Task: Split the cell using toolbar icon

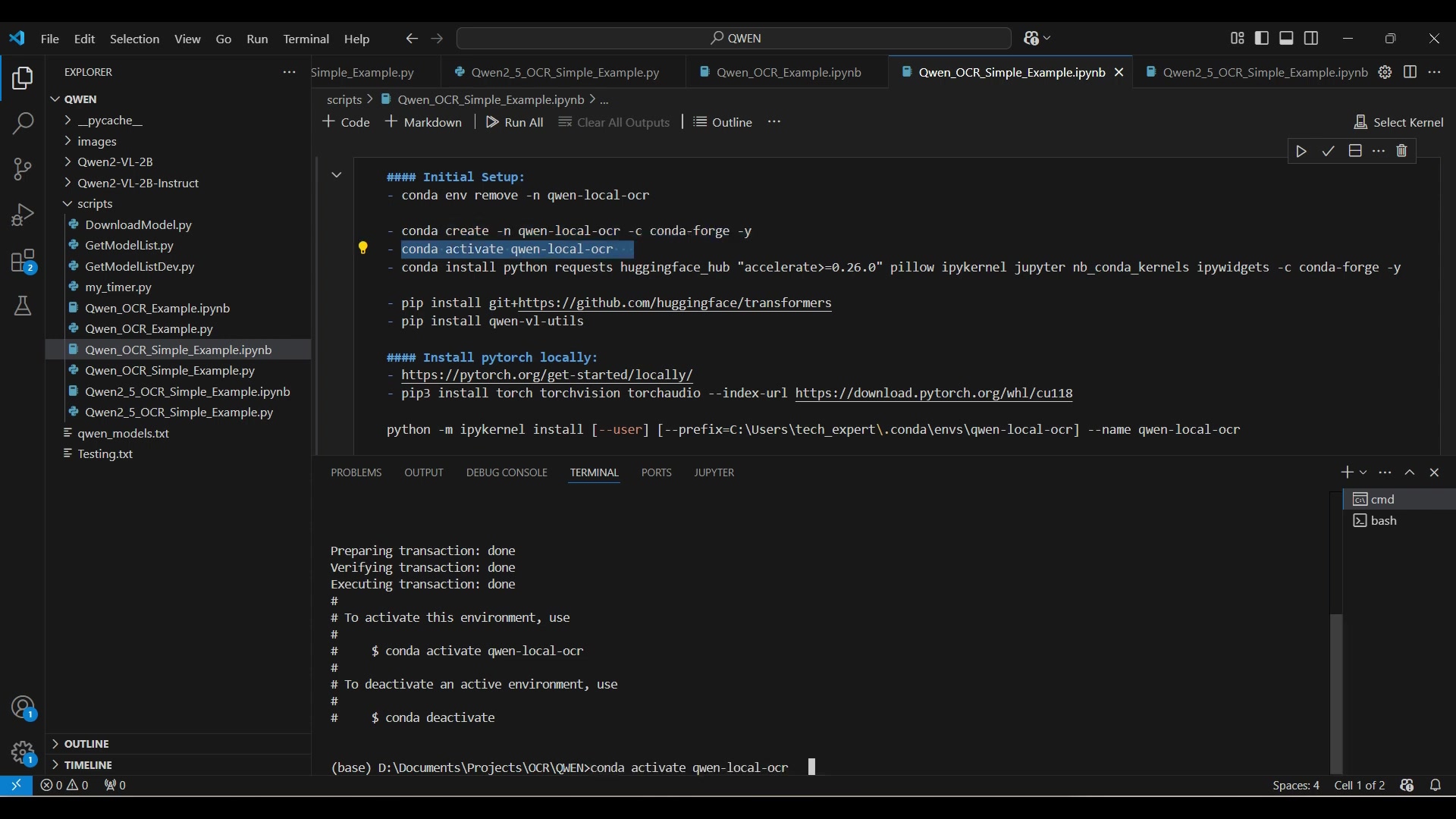Action: coord(1355,151)
